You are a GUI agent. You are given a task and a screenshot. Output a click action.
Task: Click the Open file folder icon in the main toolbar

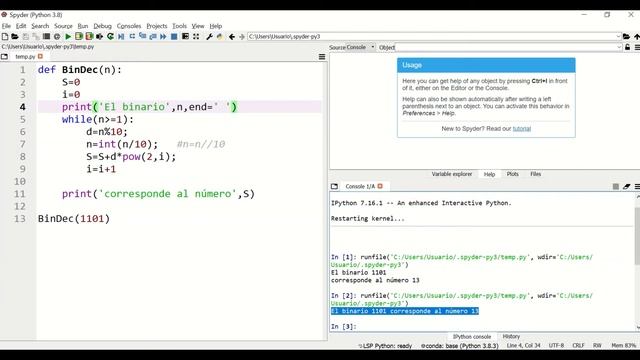coord(15,37)
